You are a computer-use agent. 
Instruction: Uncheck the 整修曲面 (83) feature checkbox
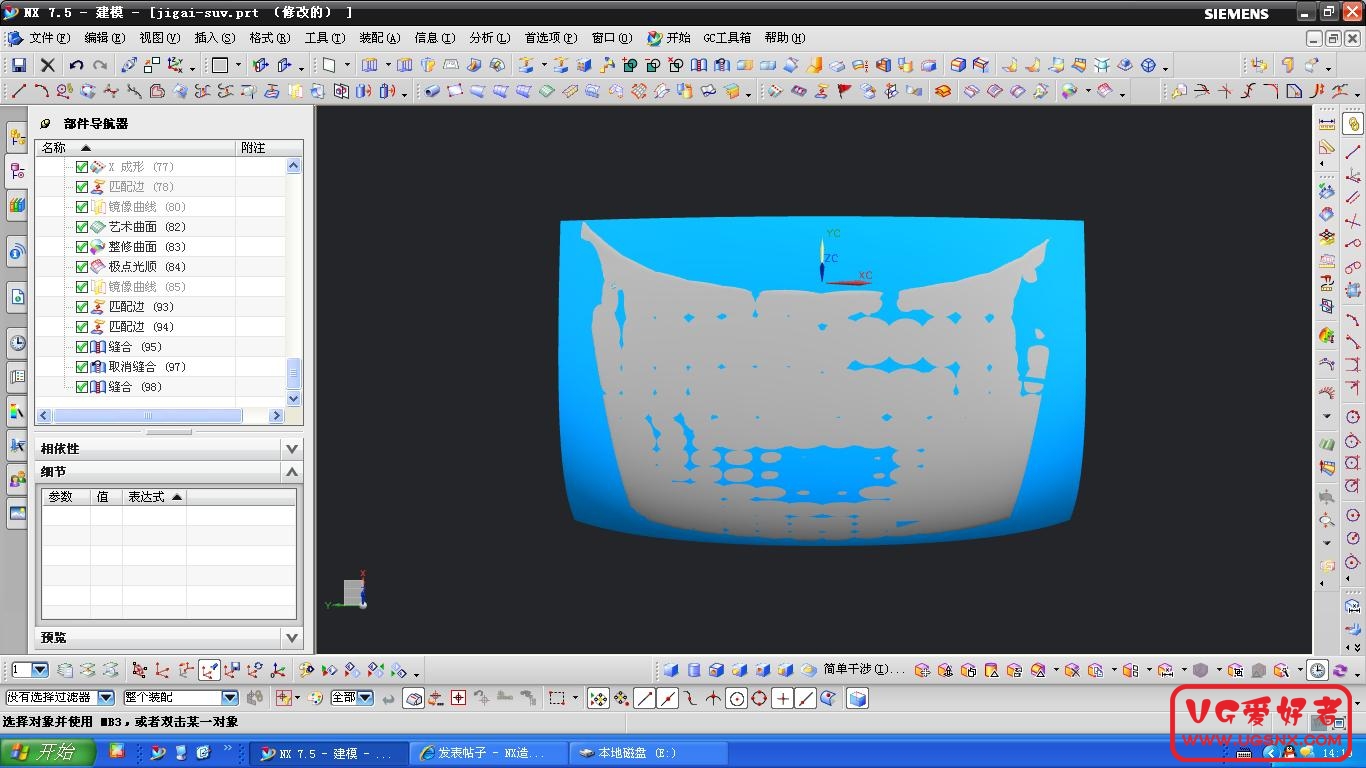click(x=82, y=247)
